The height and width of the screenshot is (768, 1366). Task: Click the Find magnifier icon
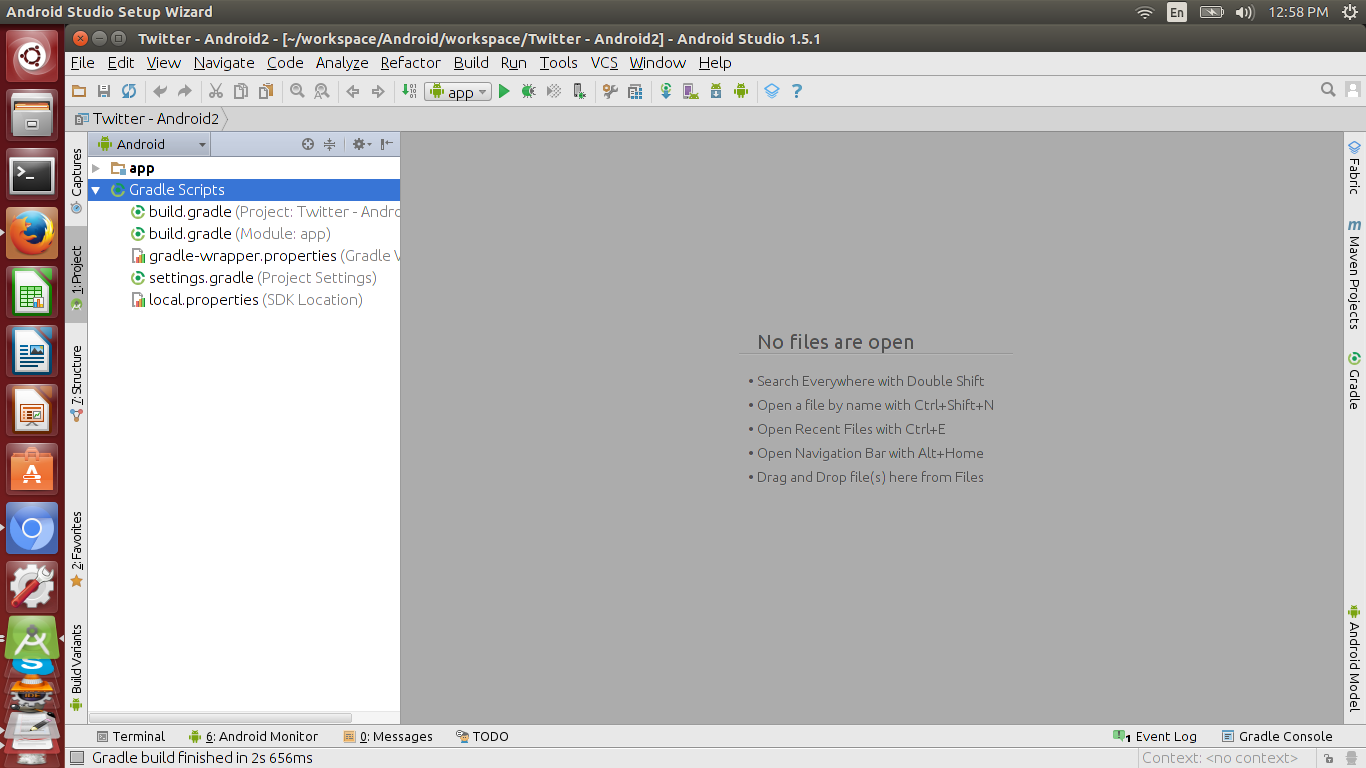click(297, 91)
